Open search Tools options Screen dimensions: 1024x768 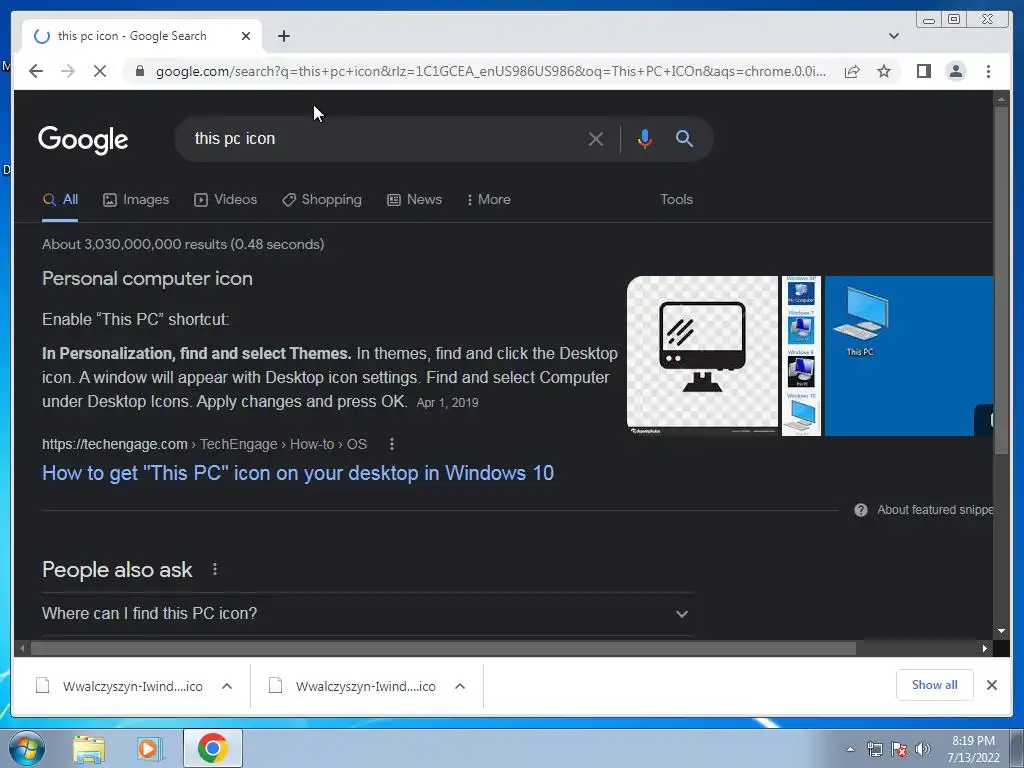(676, 200)
